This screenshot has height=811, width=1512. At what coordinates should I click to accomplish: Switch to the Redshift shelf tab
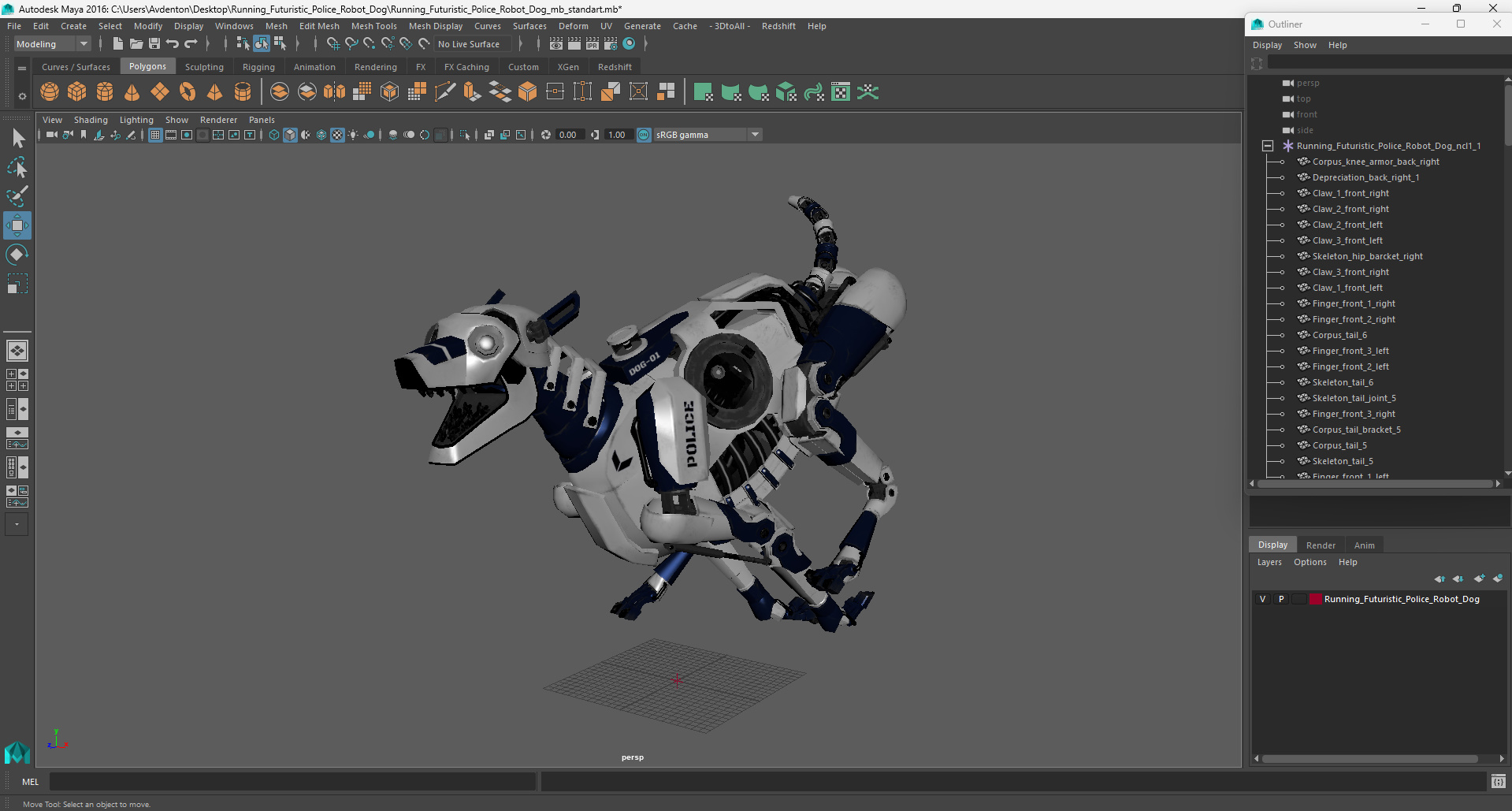pos(615,67)
